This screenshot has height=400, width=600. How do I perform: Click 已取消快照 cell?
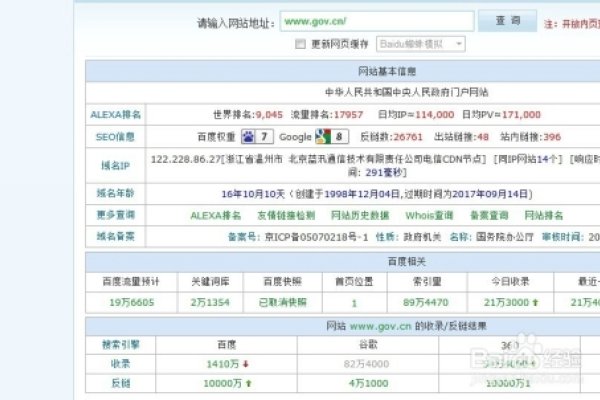click(x=283, y=302)
